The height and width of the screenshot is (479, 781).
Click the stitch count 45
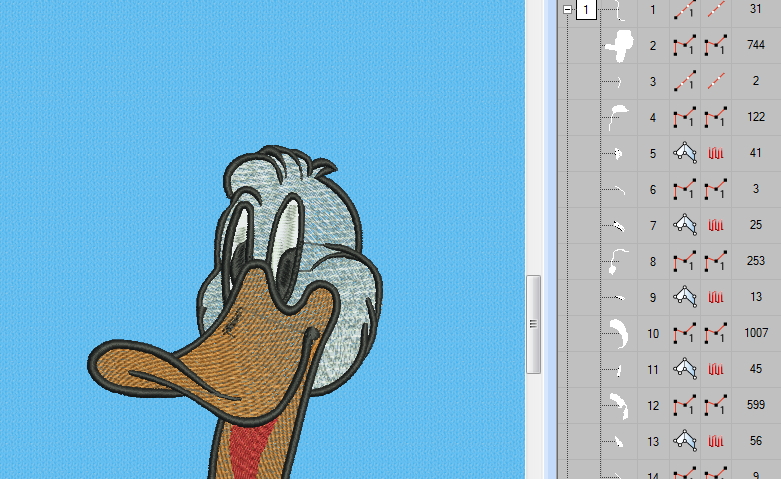coord(756,368)
